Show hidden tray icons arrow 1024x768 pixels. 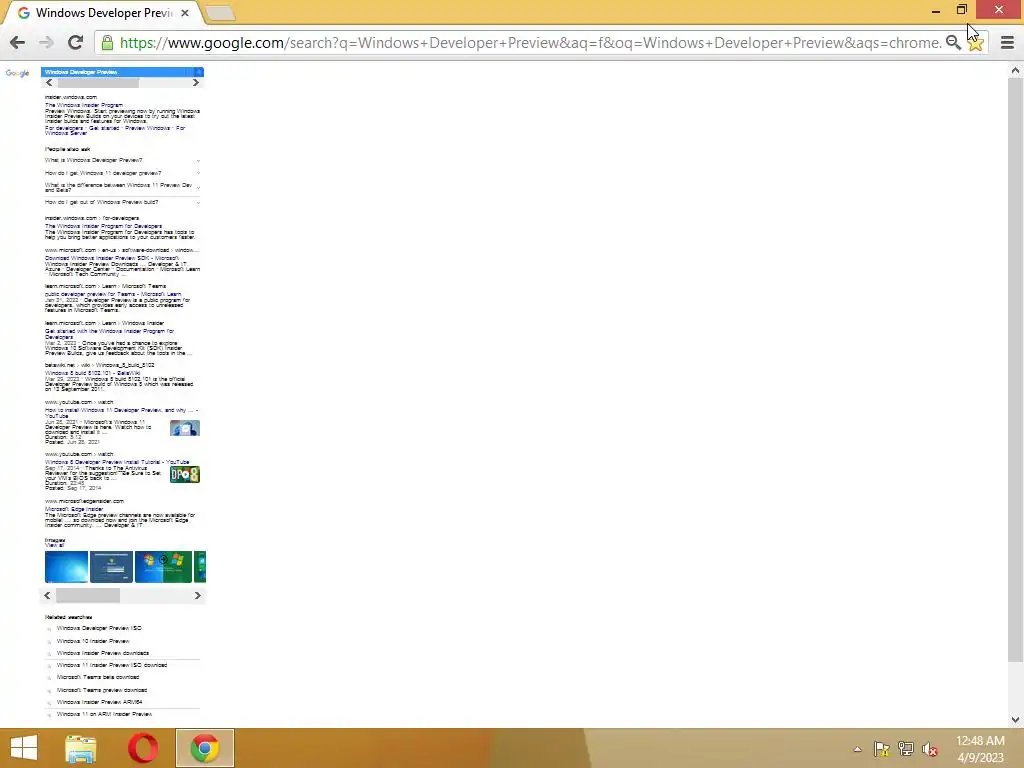[857, 749]
